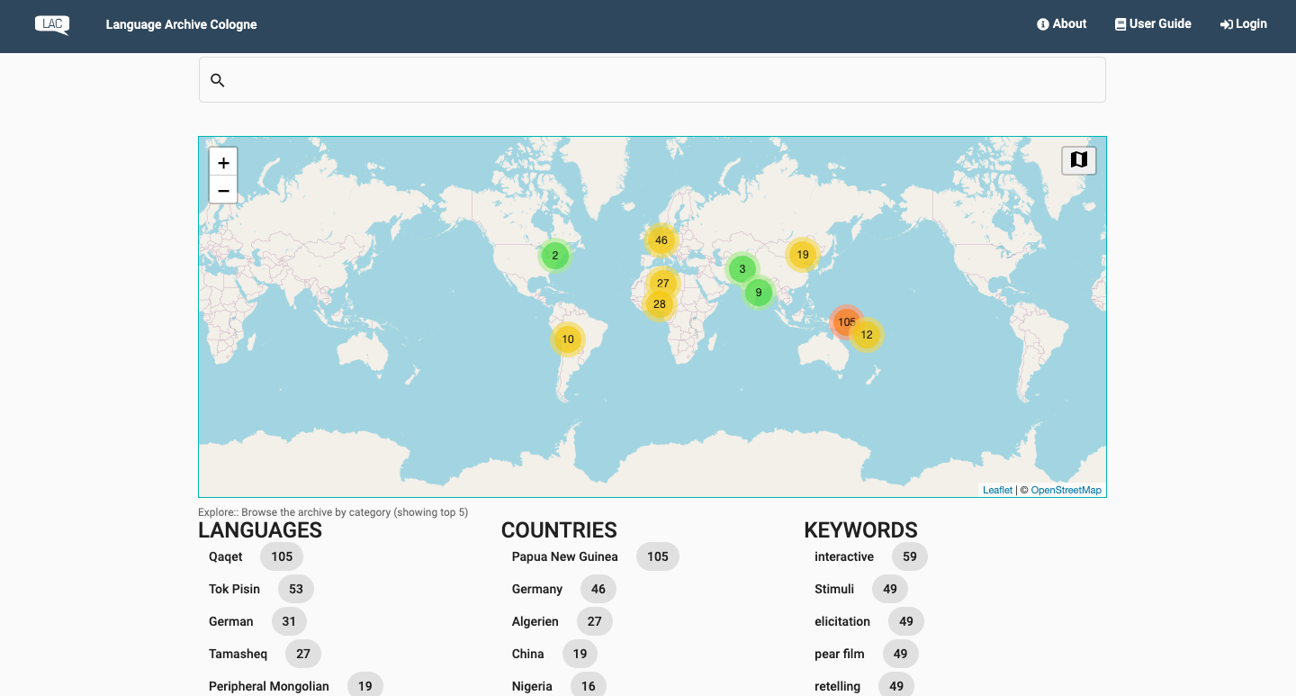Zoom in on the map
Image resolution: width=1296 pixels, height=696 pixels.
click(223, 163)
